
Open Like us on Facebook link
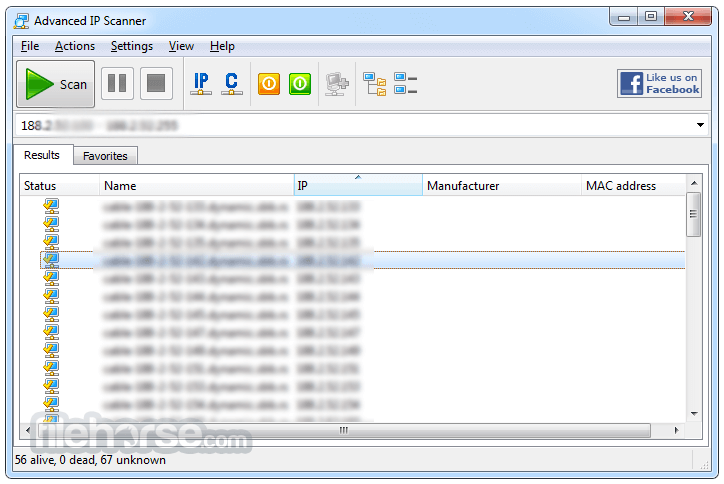coord(659,84)
